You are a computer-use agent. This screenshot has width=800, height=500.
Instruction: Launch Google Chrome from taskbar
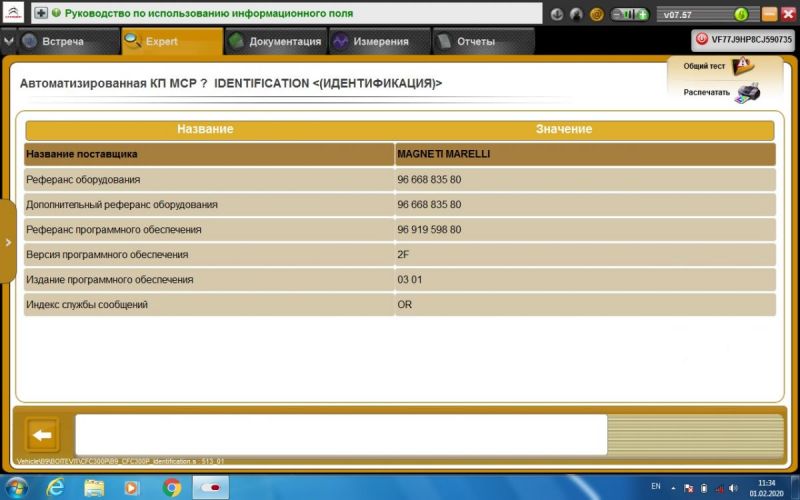[x=172, y=487]
